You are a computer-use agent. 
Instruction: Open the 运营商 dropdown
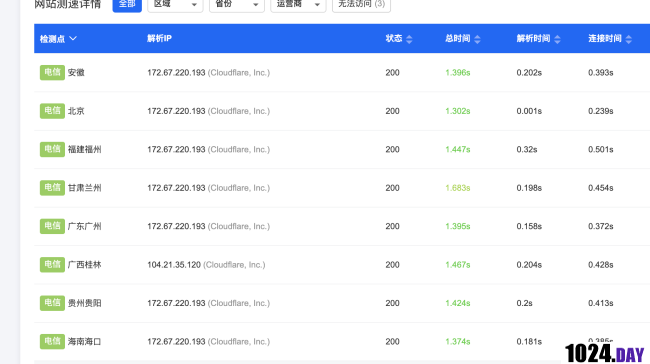(298, 5)
